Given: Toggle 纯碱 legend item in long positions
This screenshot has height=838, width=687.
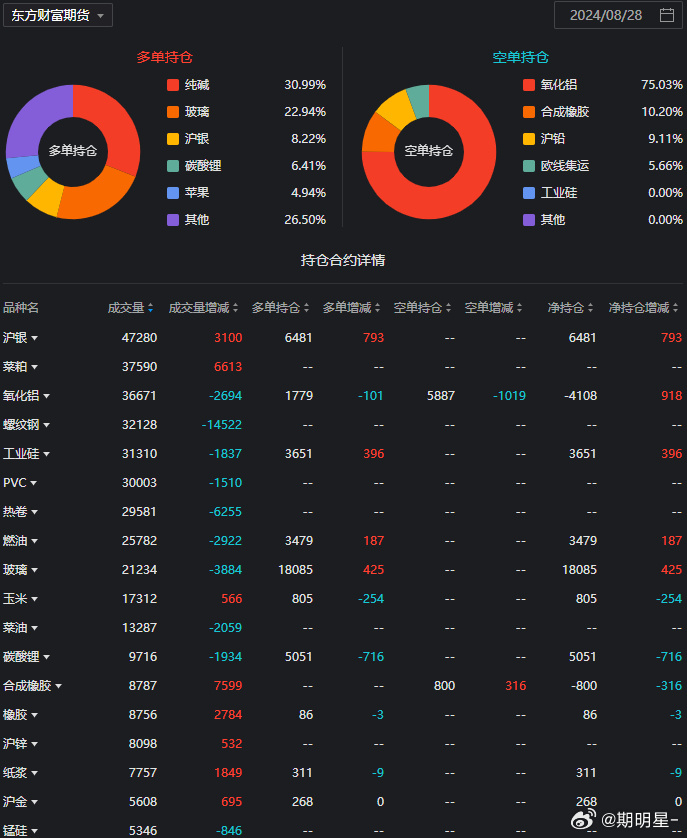Looking at the screenshot, I should (196, 85).
